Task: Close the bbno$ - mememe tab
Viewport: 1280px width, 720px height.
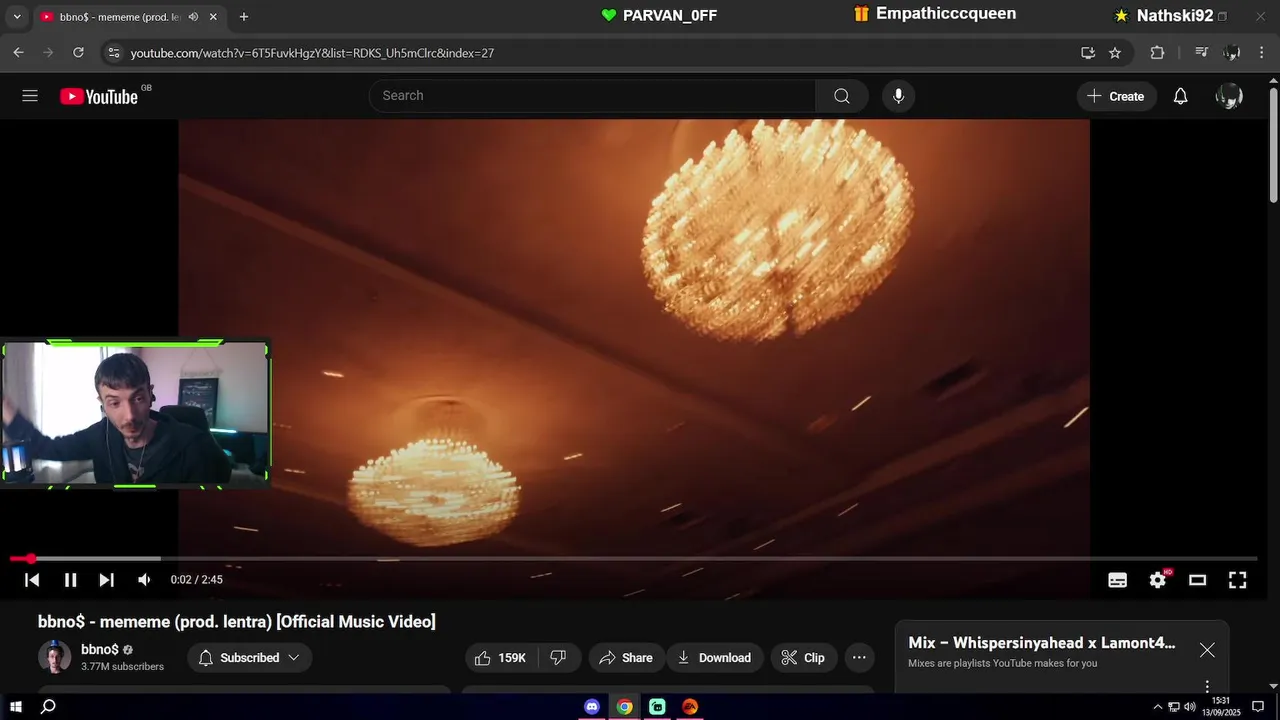Action: pyautogui.click(x=213, y=17)
